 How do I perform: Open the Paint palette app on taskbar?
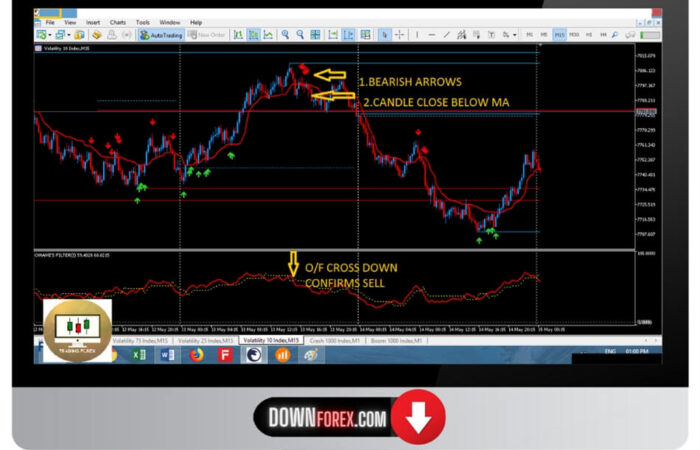tap(311, 355)
